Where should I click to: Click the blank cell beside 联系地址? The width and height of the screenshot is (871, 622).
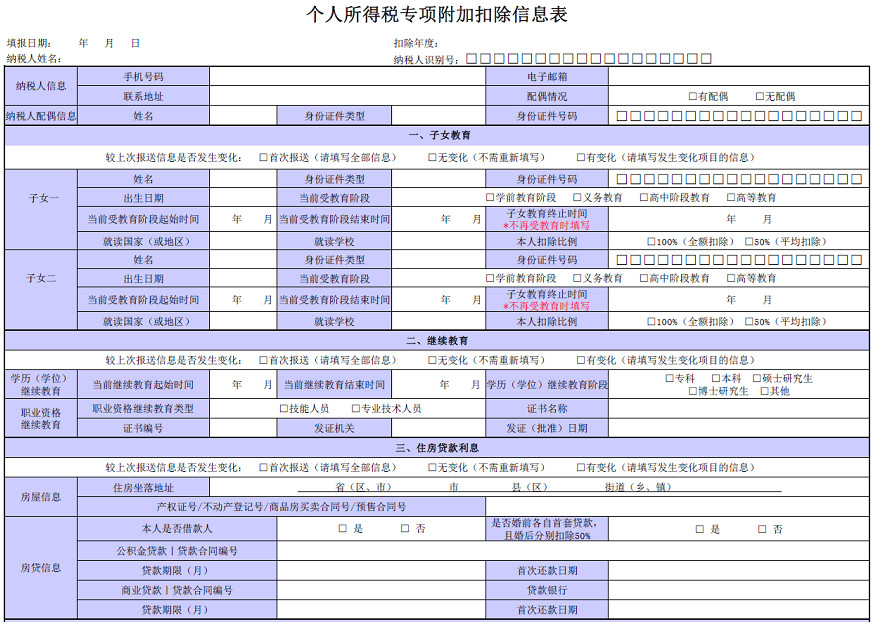pyautogui.click(x=347, y=96)
